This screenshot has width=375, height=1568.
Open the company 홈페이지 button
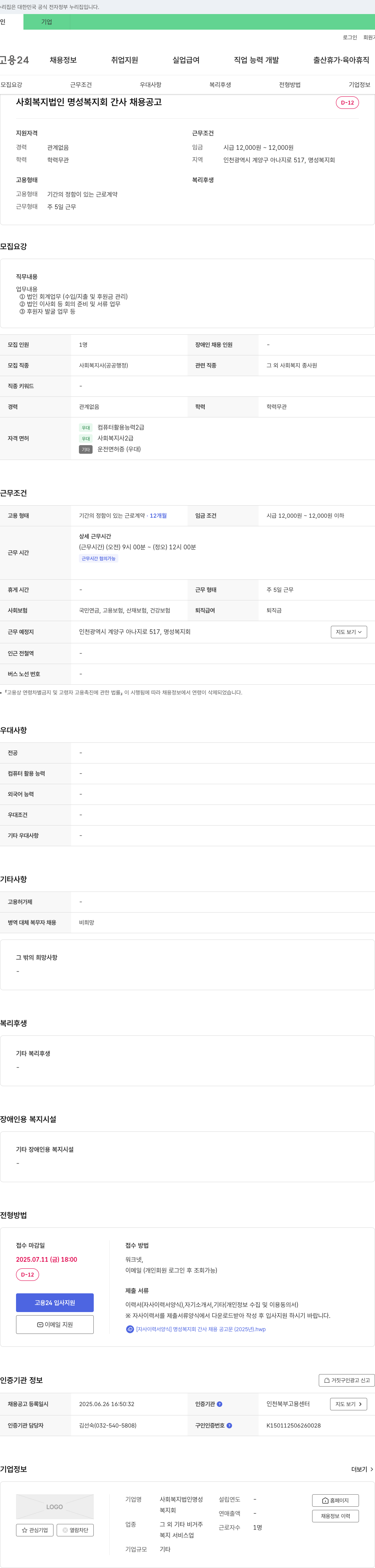(336, 1500)
